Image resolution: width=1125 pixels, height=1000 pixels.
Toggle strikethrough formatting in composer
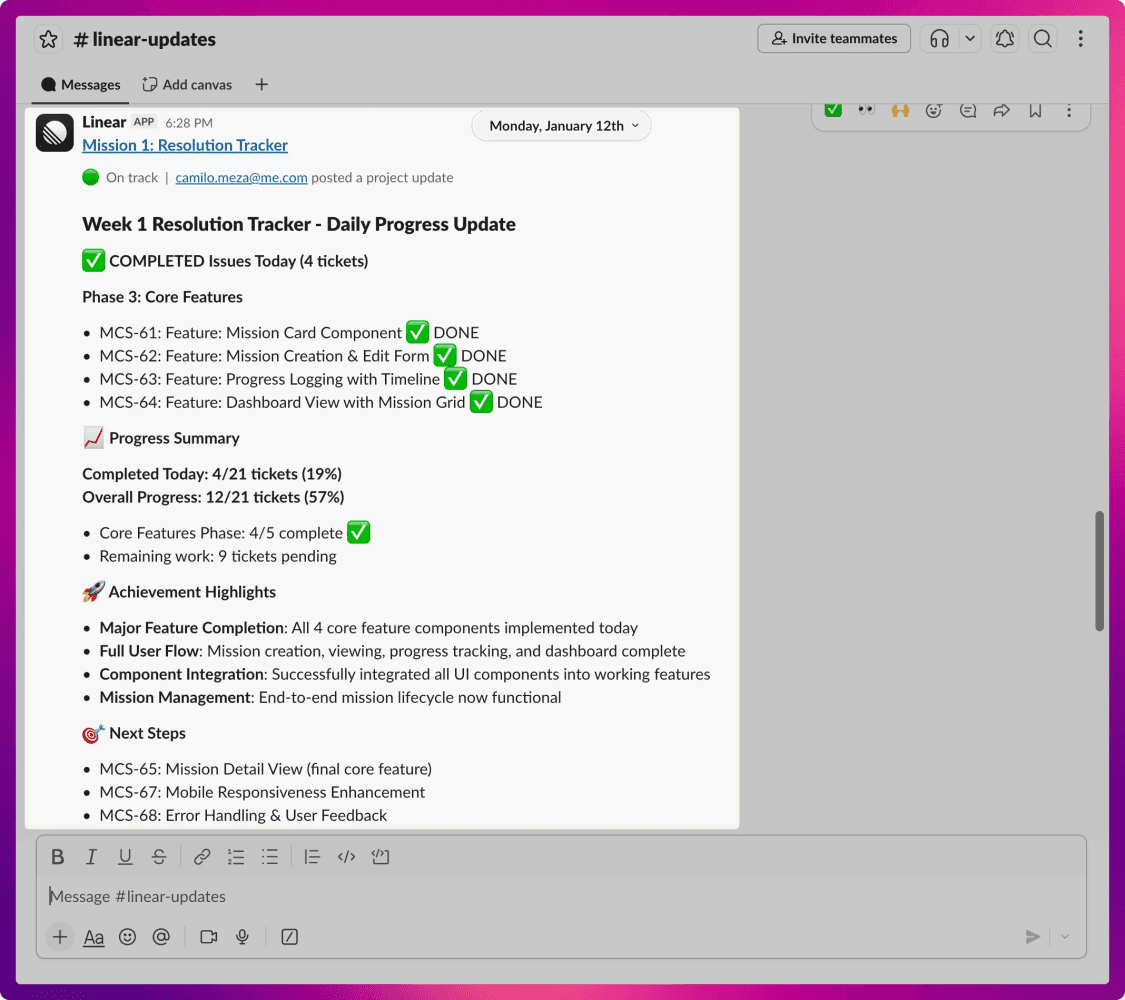(x=159, y=857)
